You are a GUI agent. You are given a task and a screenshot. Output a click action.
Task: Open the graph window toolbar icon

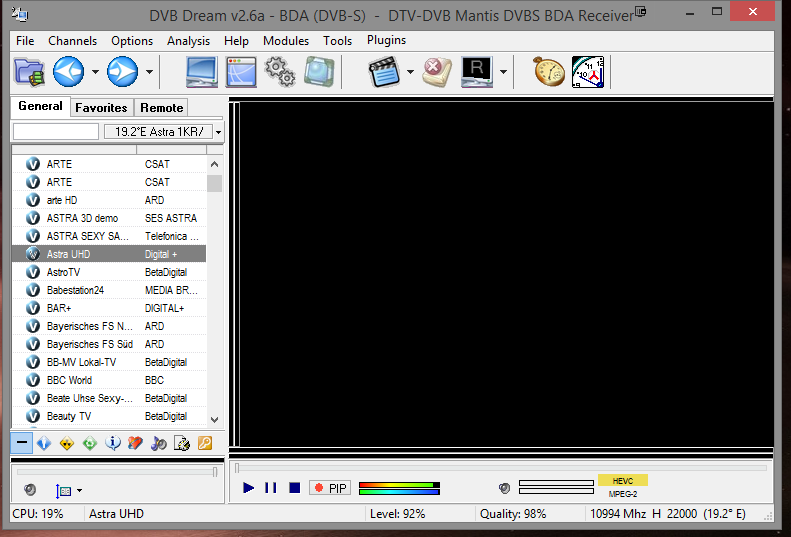coord(241,72)
